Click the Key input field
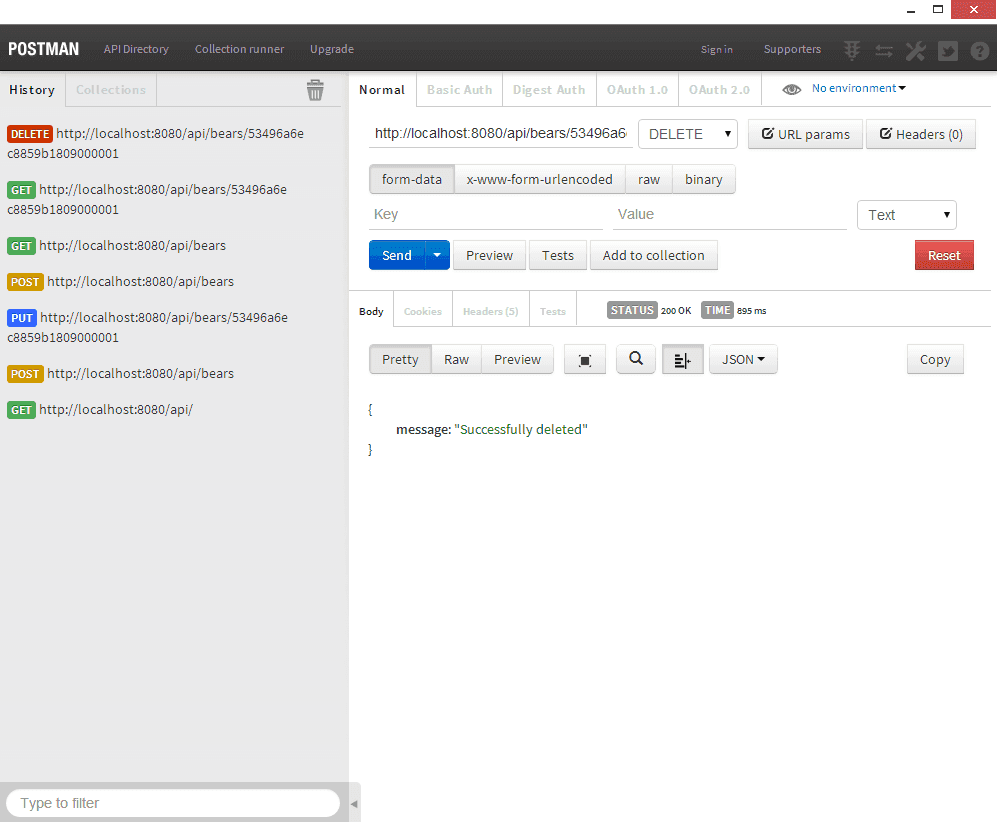This screenshot has width=997, height=822. 486,214
